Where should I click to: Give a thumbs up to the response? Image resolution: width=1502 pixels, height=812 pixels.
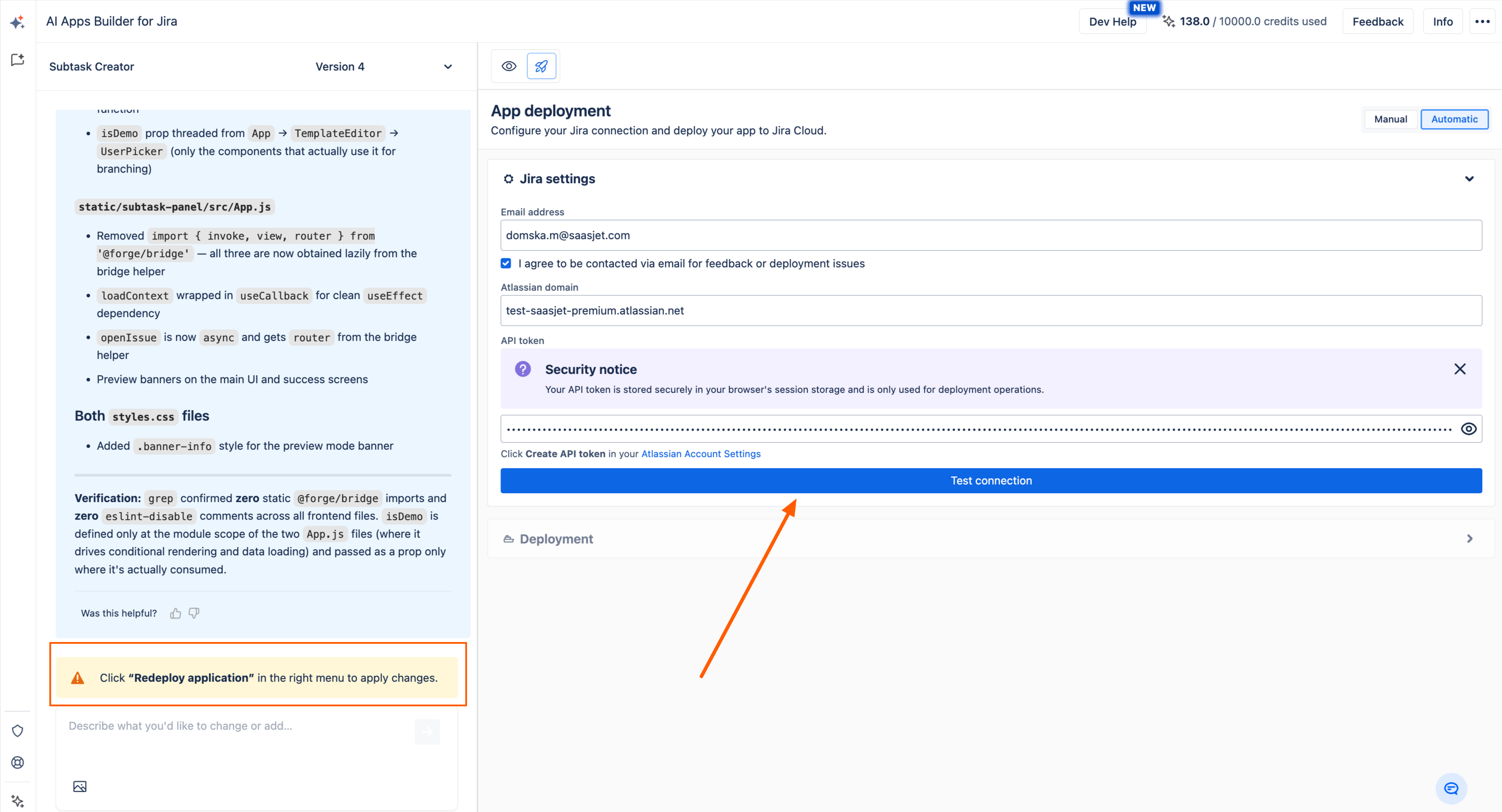[175, 613]
